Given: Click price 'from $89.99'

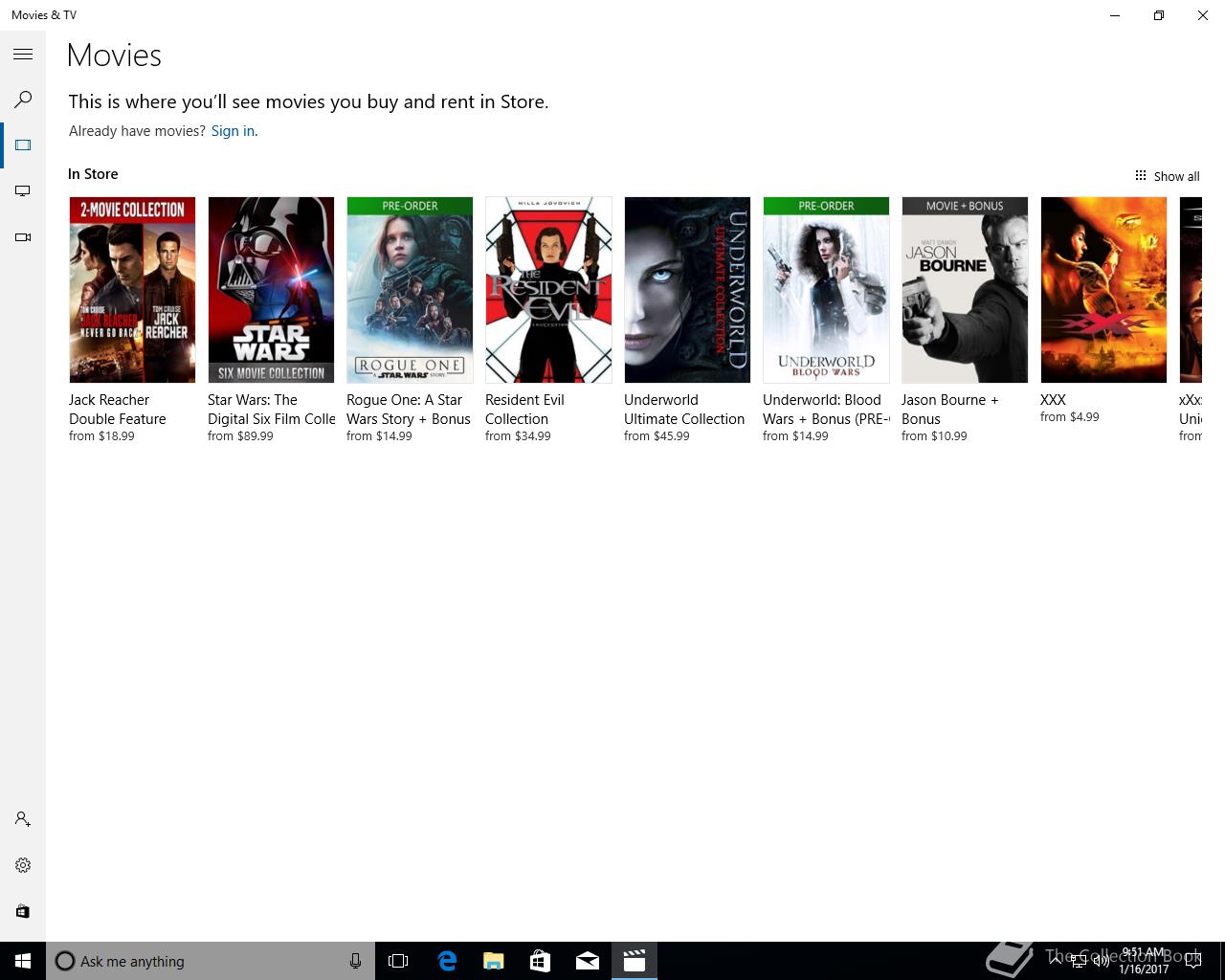Looking at the screenshot, I should 240,436.
